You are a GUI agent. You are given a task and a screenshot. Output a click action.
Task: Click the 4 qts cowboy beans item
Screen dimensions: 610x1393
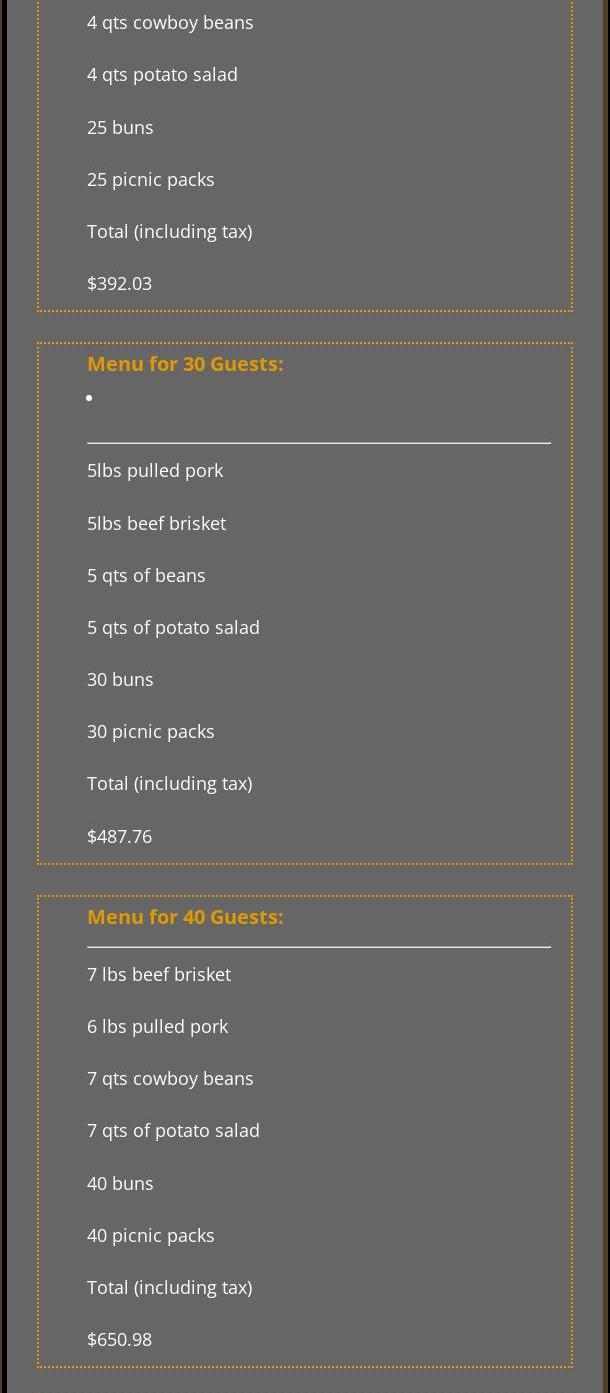[x=170, y=23]
